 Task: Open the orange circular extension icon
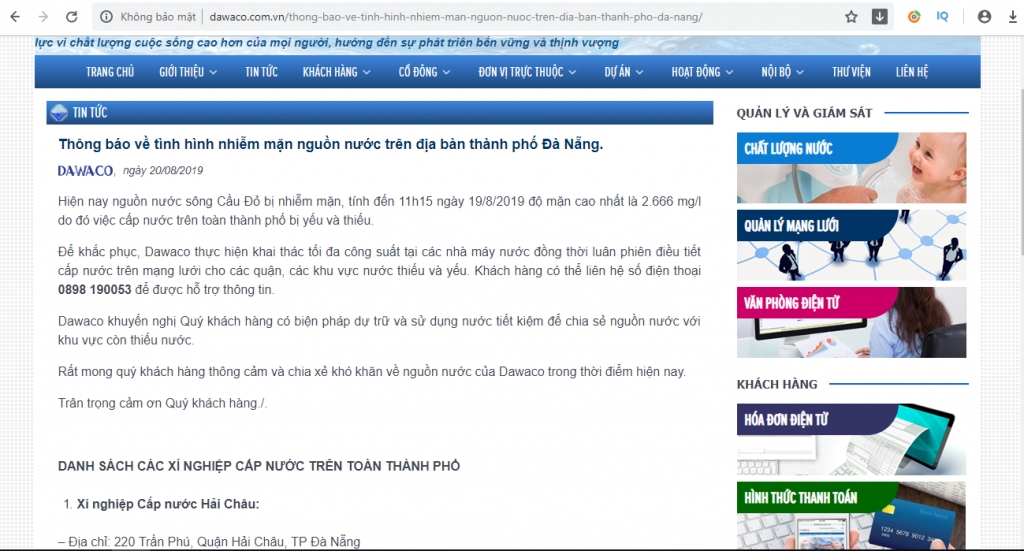[x=914, y=17]
